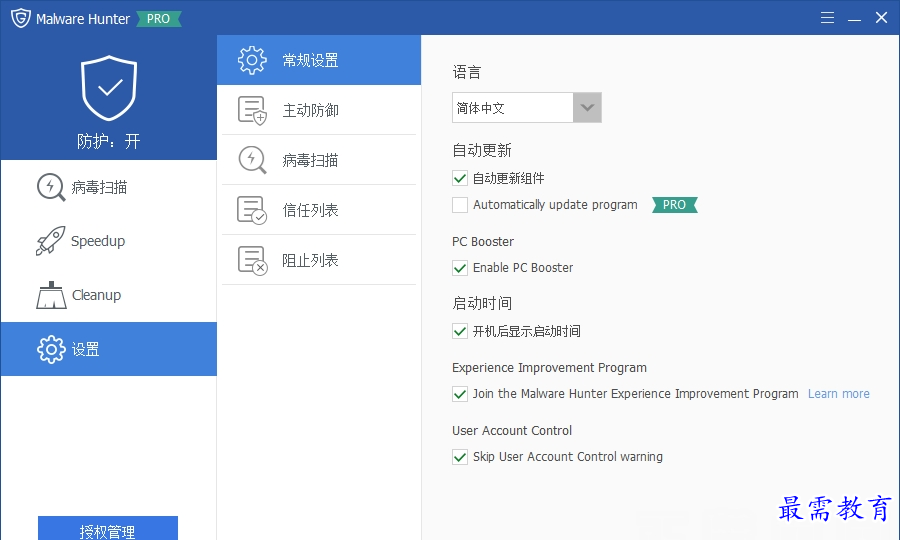The height and width of the screenshot is (540, 900).
Task: Select the 设置 sidebar item
Action: click(109, 349)
